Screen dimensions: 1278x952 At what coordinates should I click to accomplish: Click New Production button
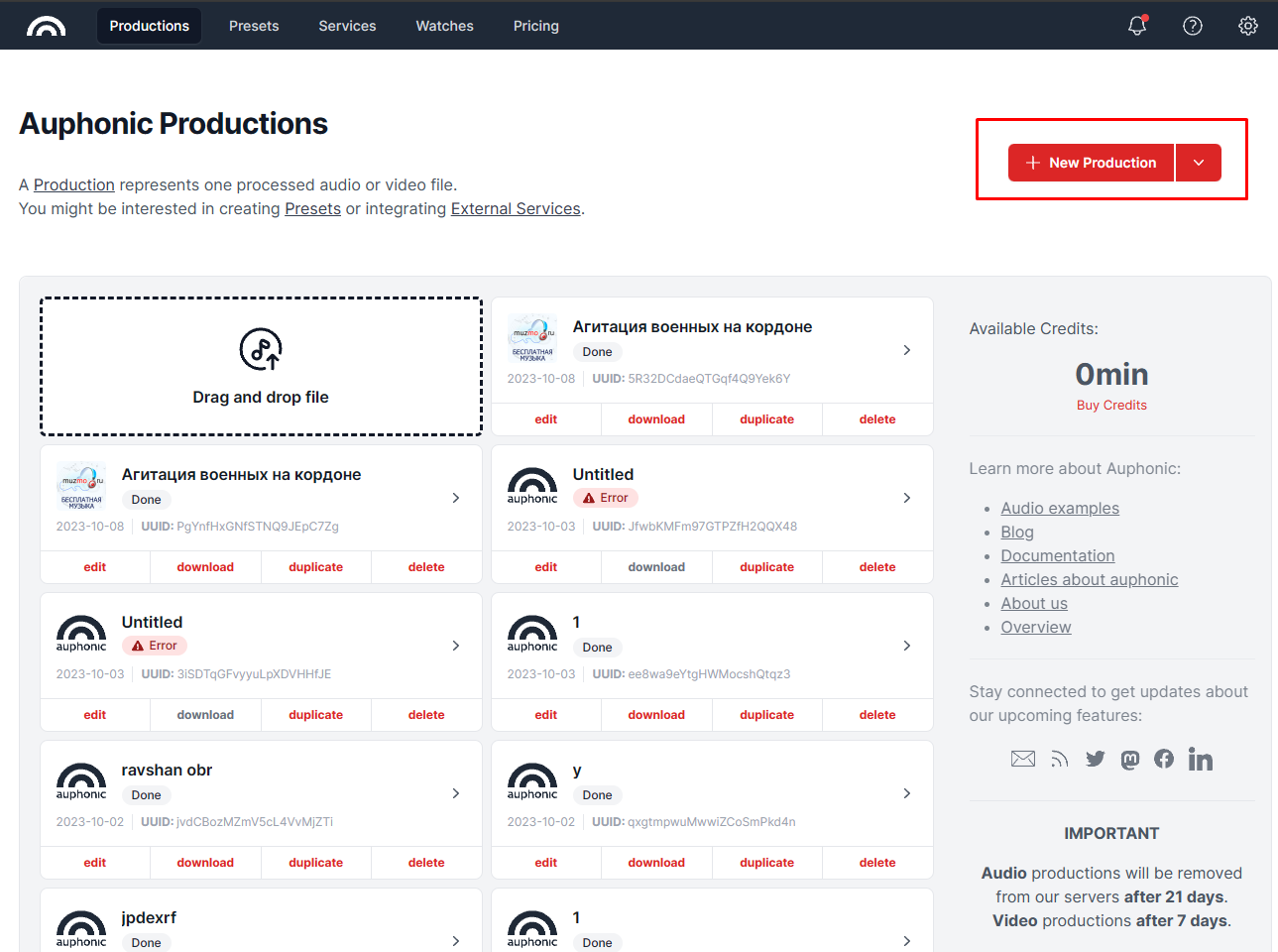click(1091, 163)
